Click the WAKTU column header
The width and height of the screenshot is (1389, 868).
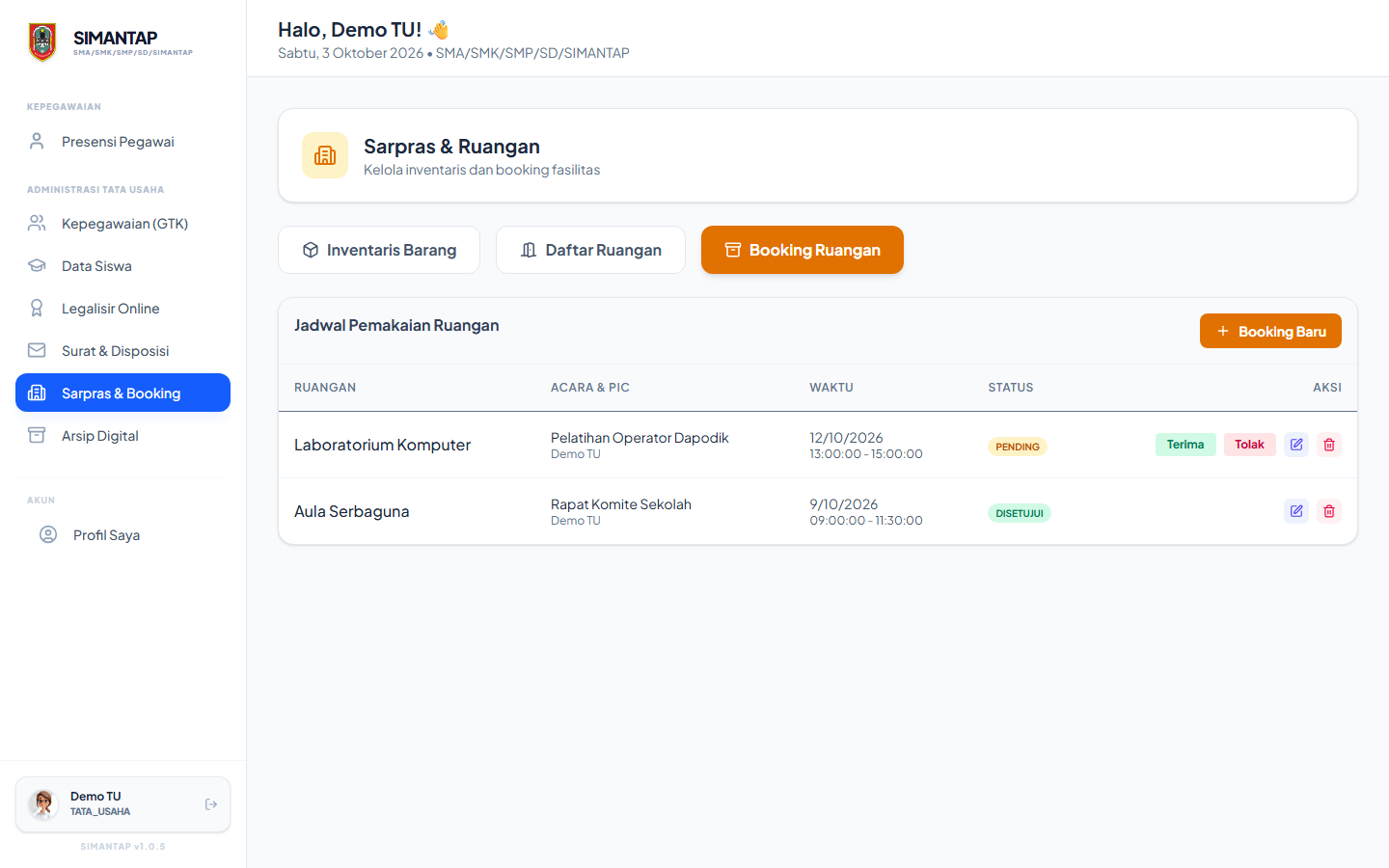[831, 388]
